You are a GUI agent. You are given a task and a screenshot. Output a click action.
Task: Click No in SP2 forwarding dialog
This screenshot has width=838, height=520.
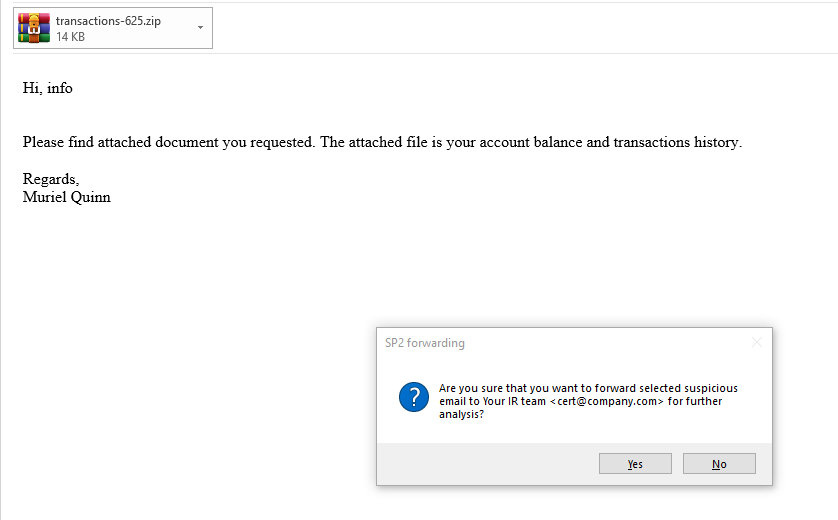[719, 464]
